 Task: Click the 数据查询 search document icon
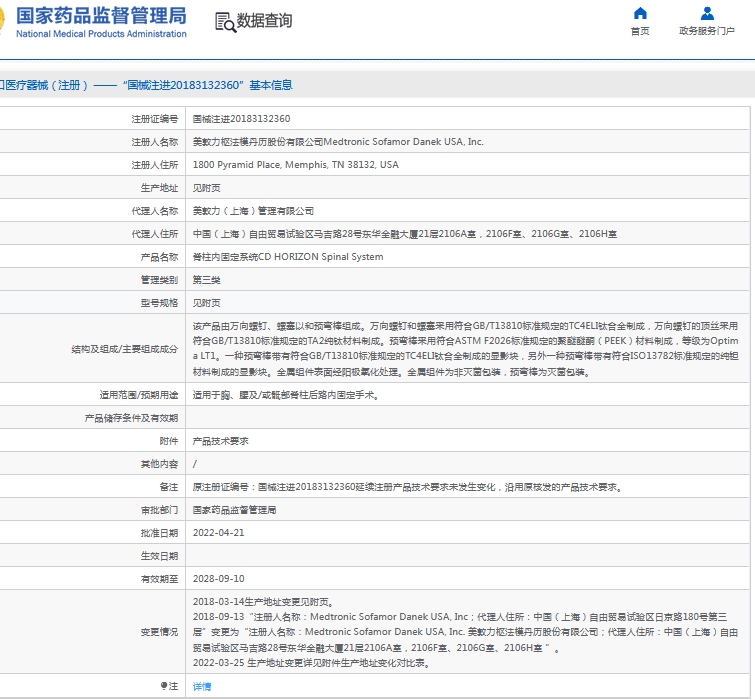[225, 22]
